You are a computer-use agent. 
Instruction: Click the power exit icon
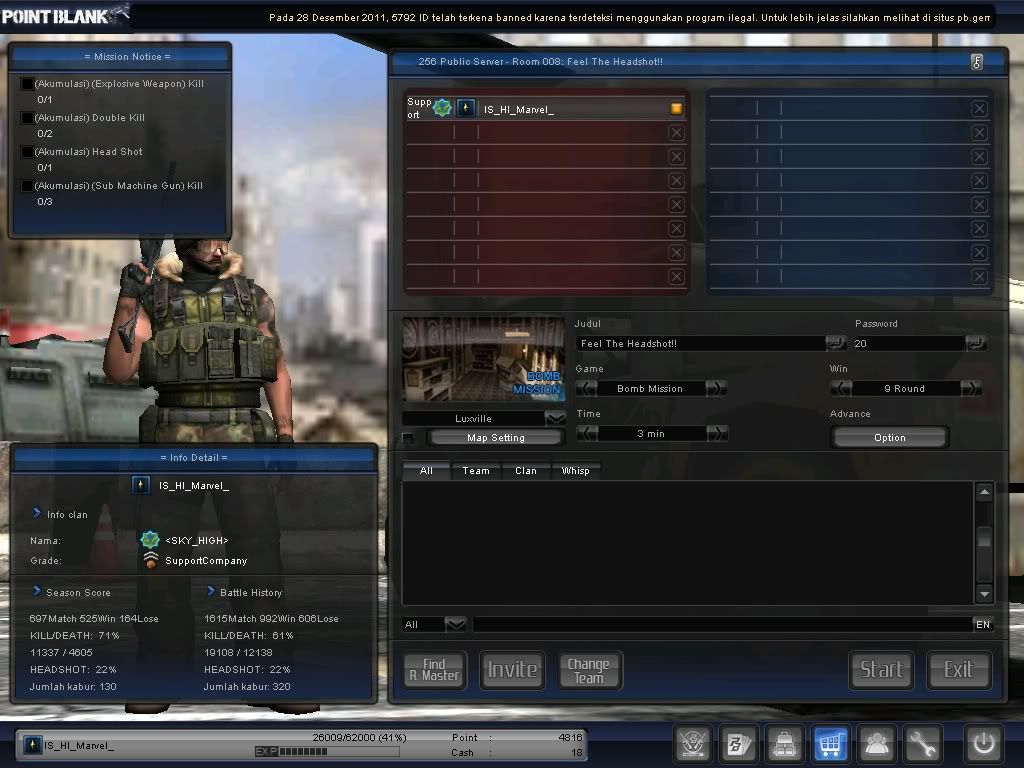pyautogui.click(x=984, y=743)
